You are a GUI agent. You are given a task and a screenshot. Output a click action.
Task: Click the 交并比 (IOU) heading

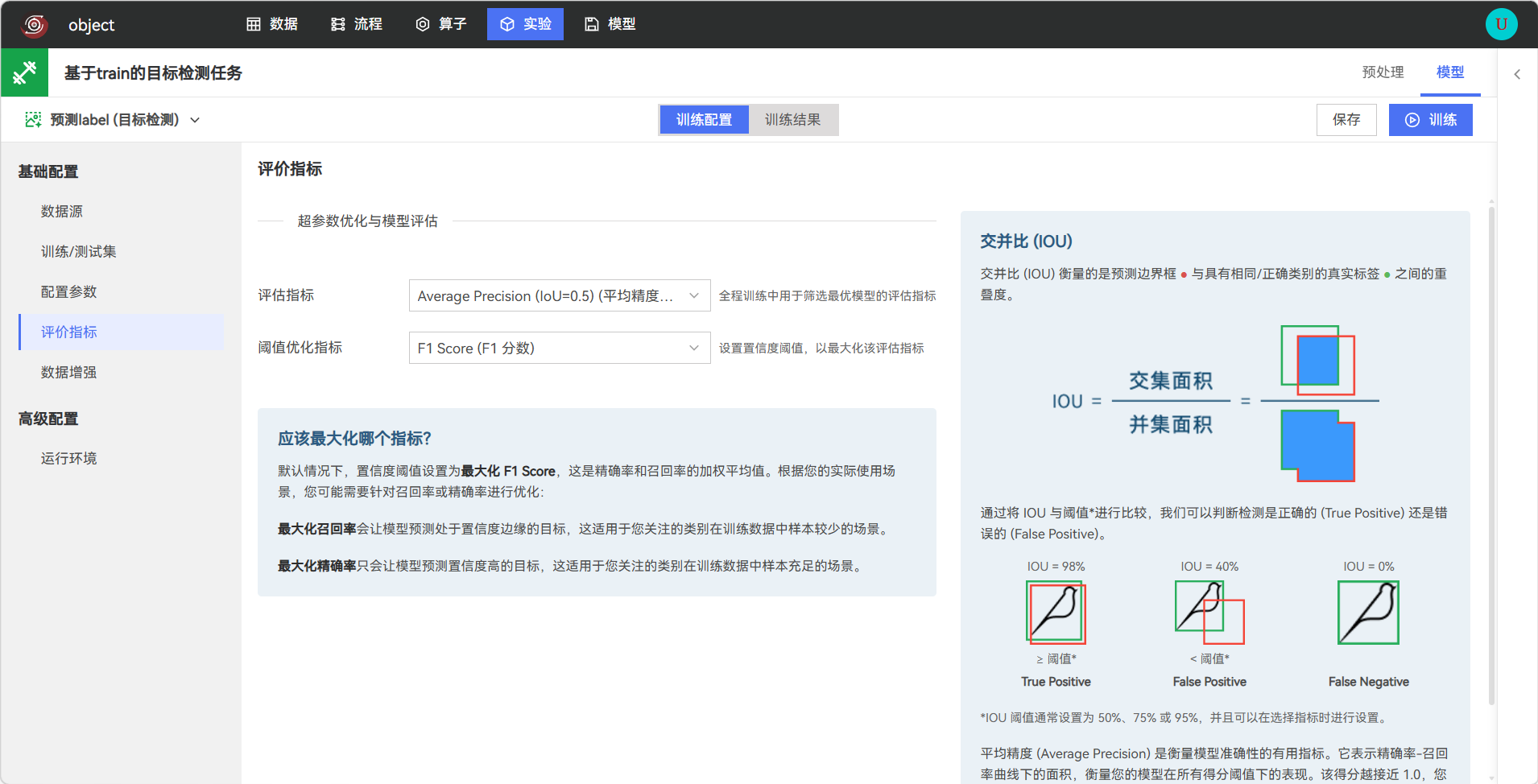[x=1026, y=241]
